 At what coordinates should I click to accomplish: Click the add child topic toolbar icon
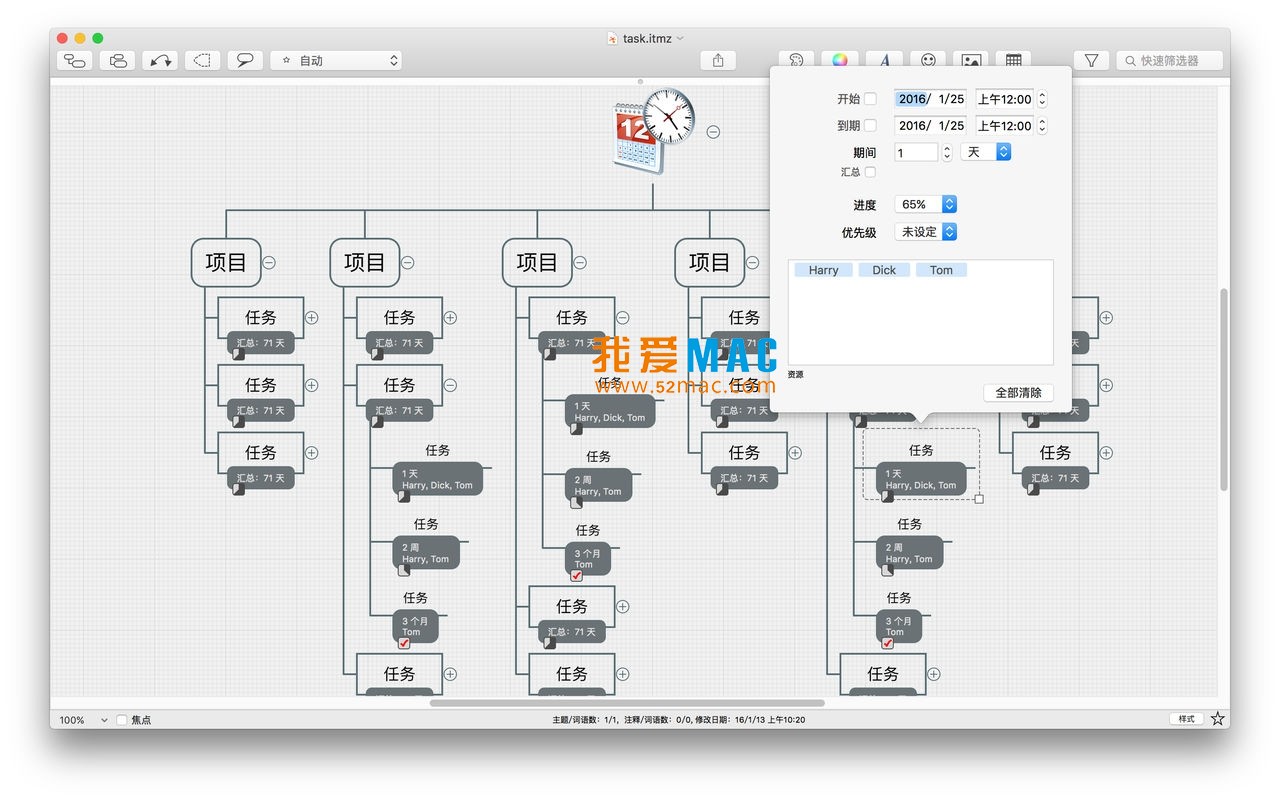[x=75, y=61]
